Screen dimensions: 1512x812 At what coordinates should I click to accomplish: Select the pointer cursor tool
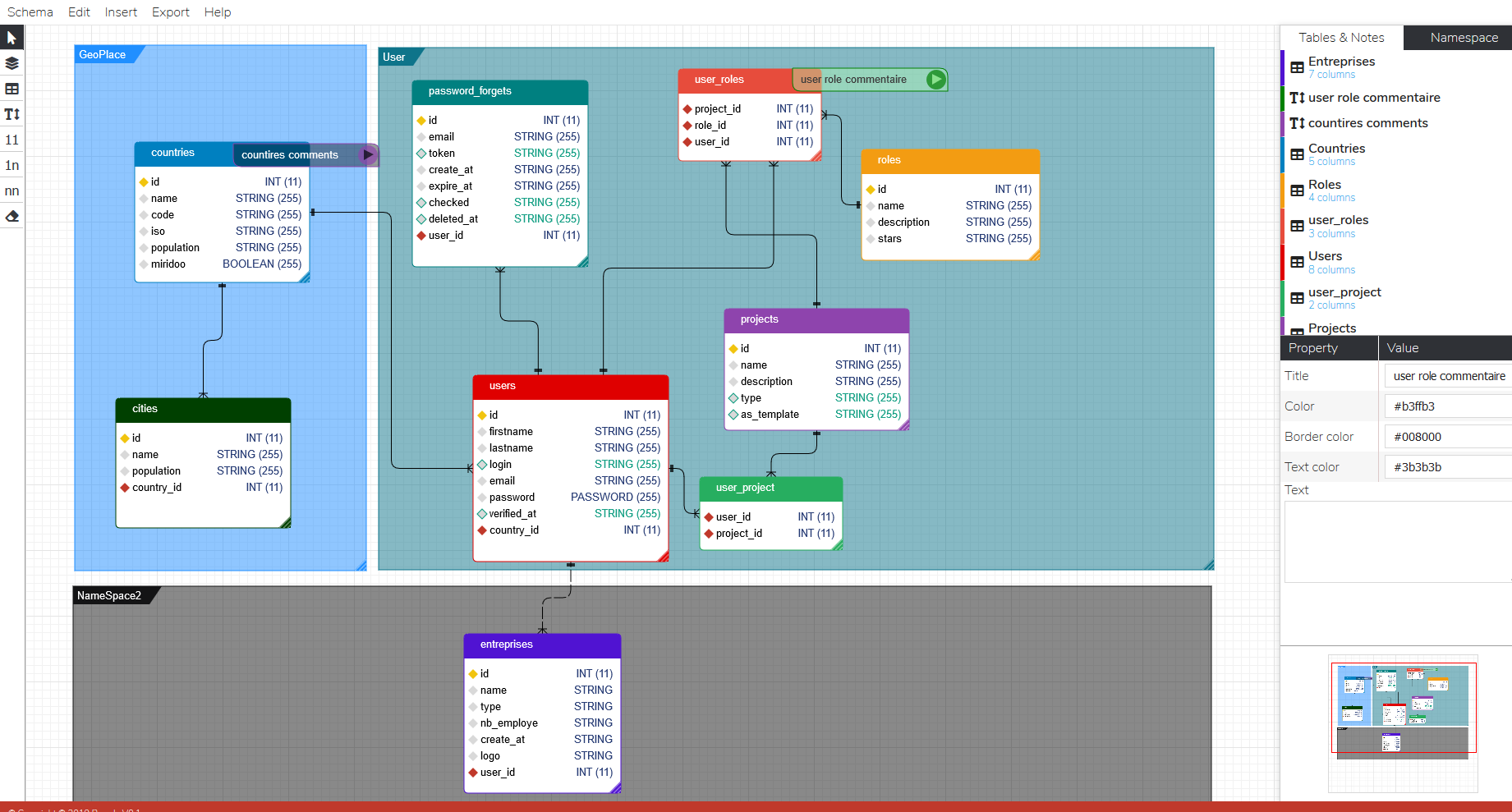coord(11,38)
